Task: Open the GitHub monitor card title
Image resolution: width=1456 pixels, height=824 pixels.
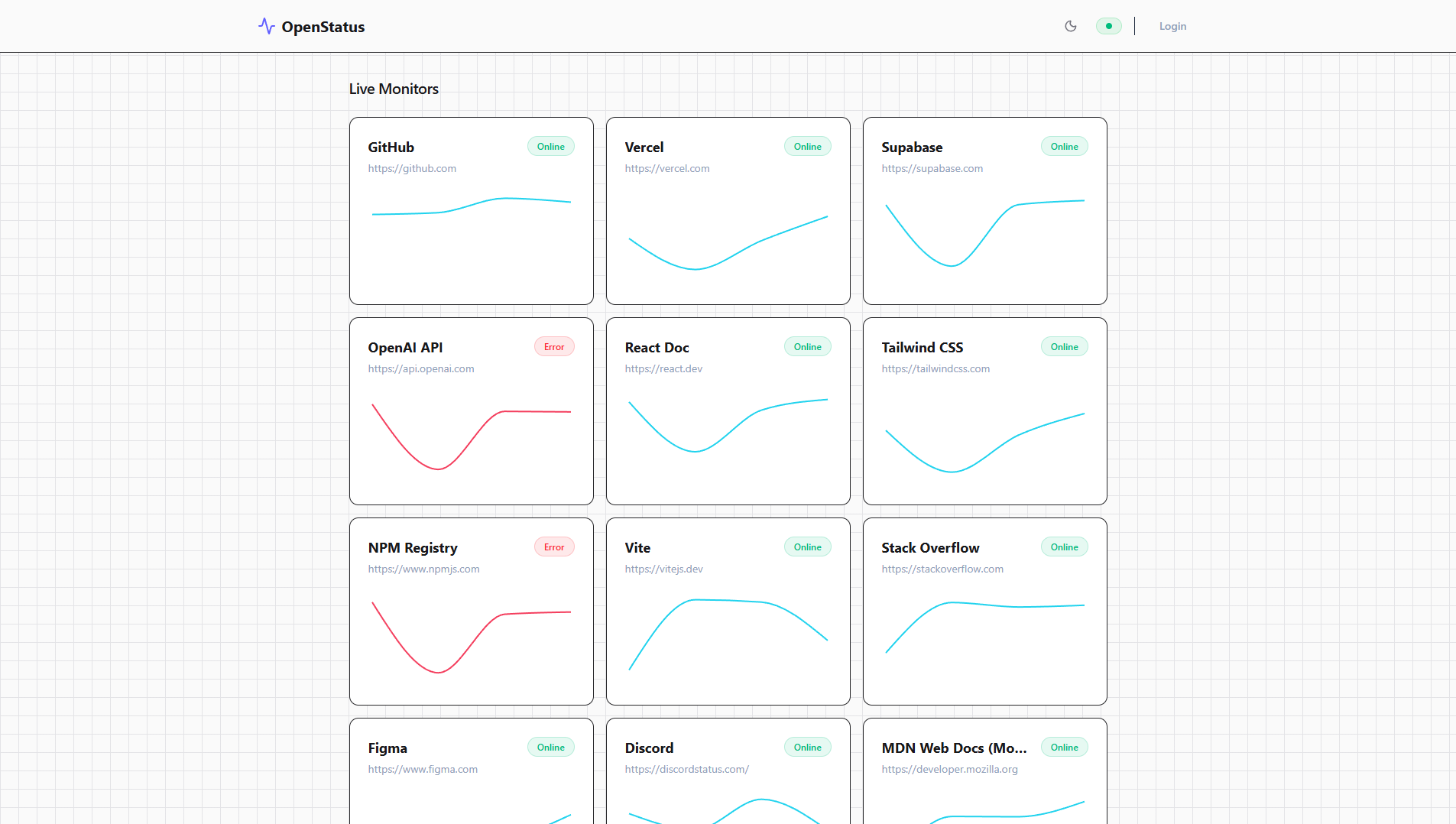Action: [x=391, y=147]
